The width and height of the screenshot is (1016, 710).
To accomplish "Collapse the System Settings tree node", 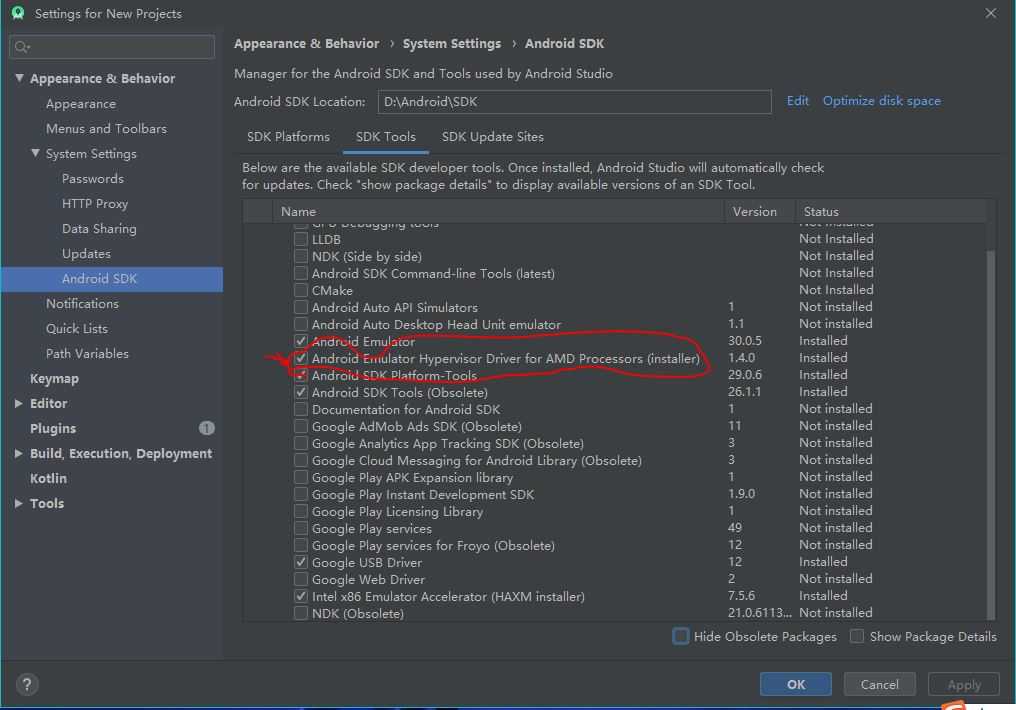I will click(x=35, y=153).
